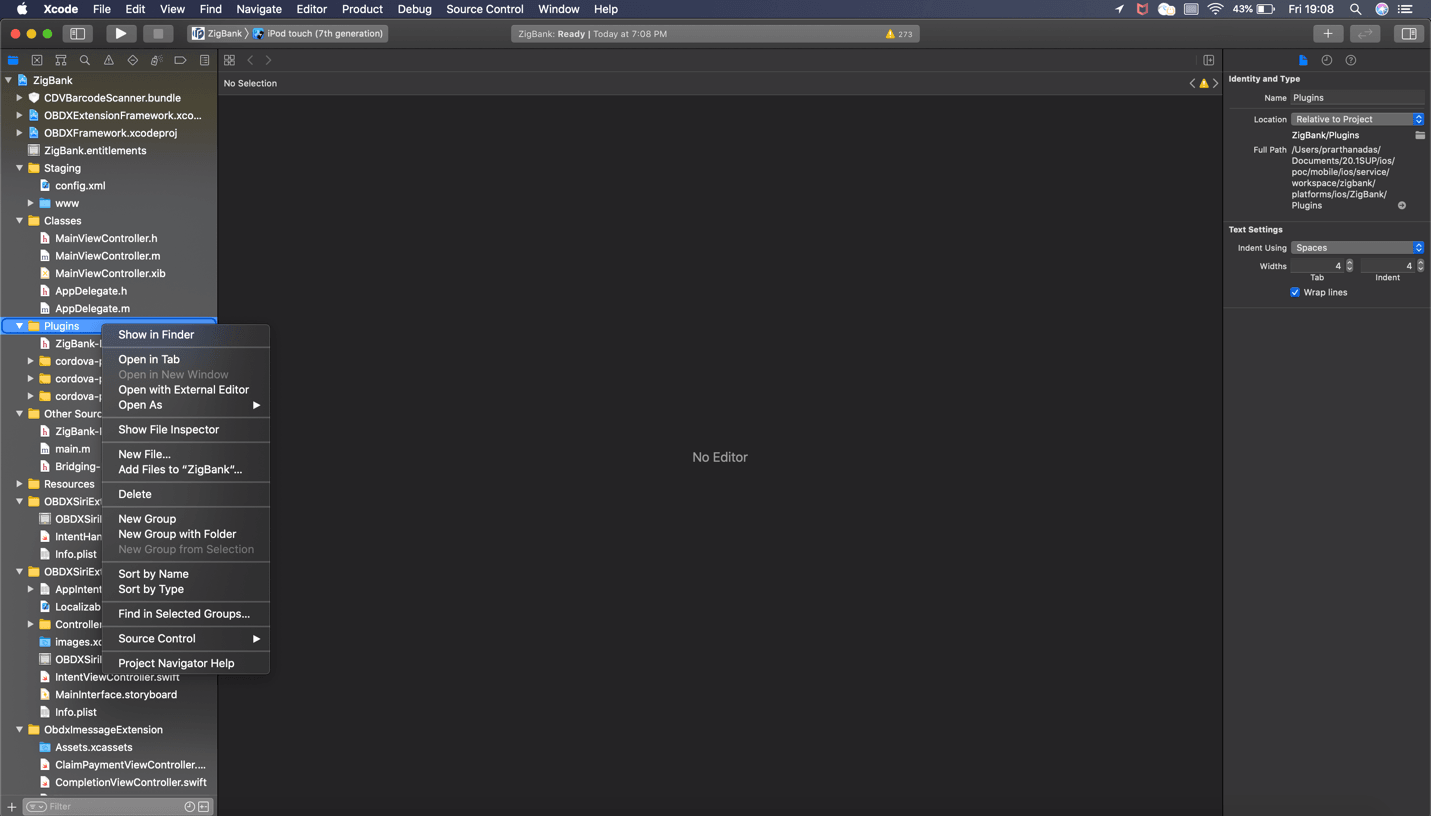
Task: Show the Quick Help inspector
Action: pyautogui.click(x=1351, y=60)
